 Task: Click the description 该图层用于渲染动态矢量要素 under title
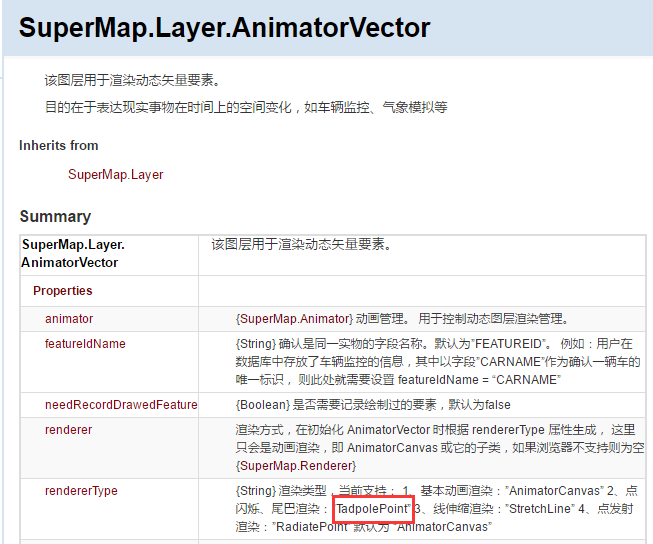[x=132, y=80]
